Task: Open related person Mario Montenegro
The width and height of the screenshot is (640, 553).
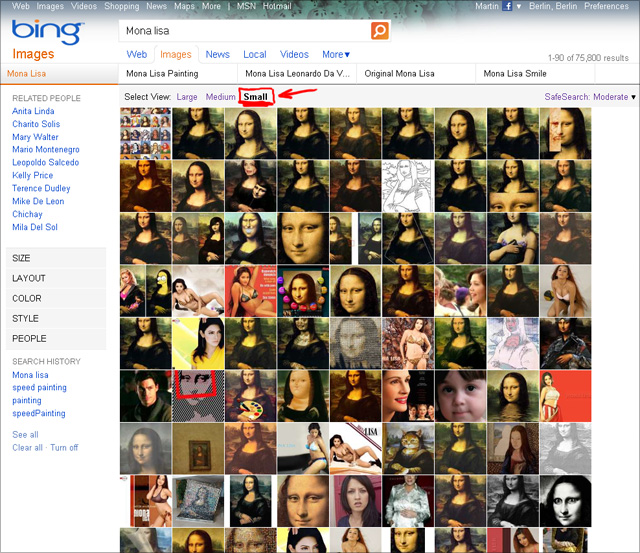Action: pyautogui.click(x=46, y=149)
